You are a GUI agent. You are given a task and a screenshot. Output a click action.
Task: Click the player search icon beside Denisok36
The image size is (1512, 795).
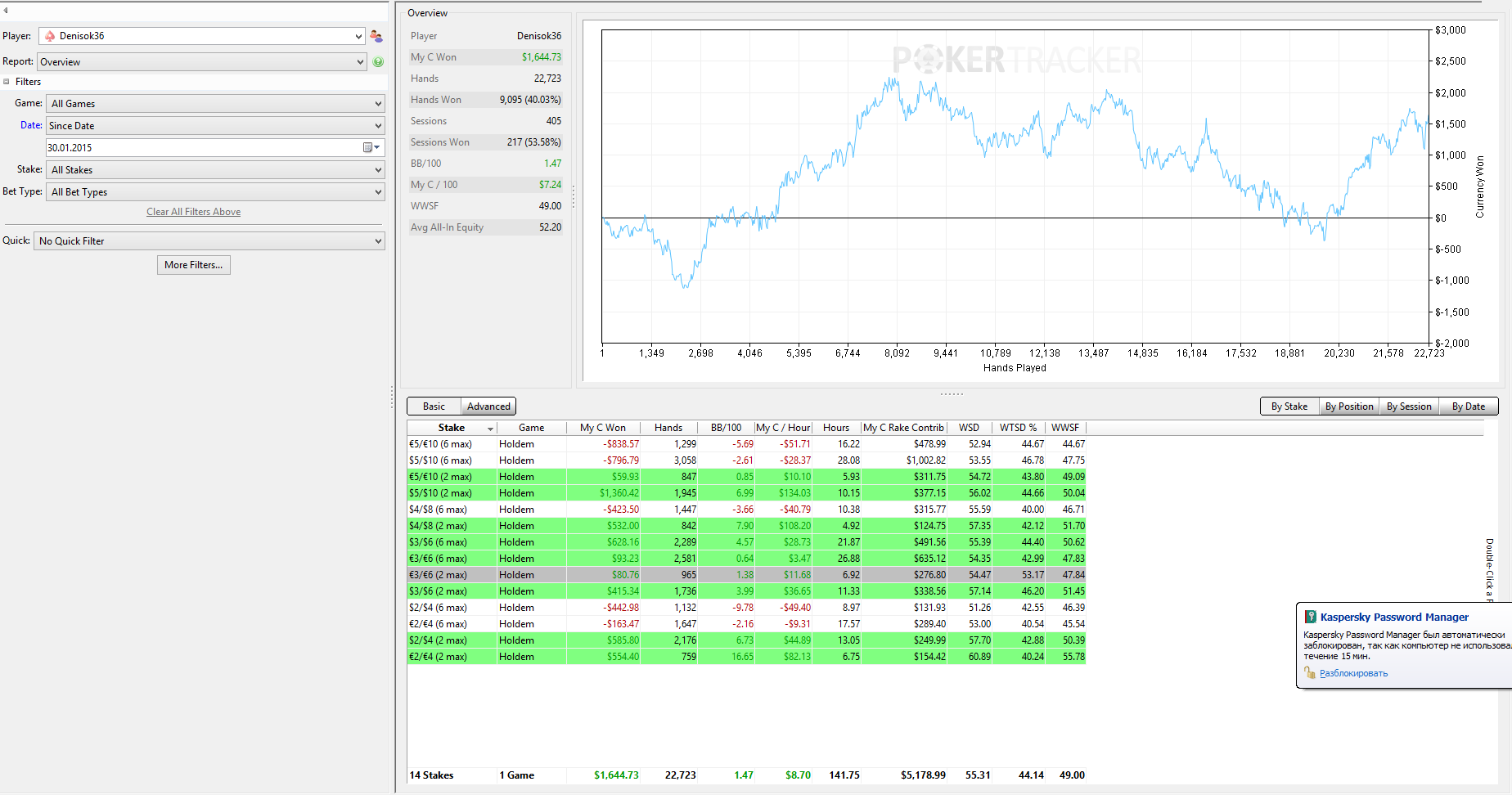pos(376,36)
